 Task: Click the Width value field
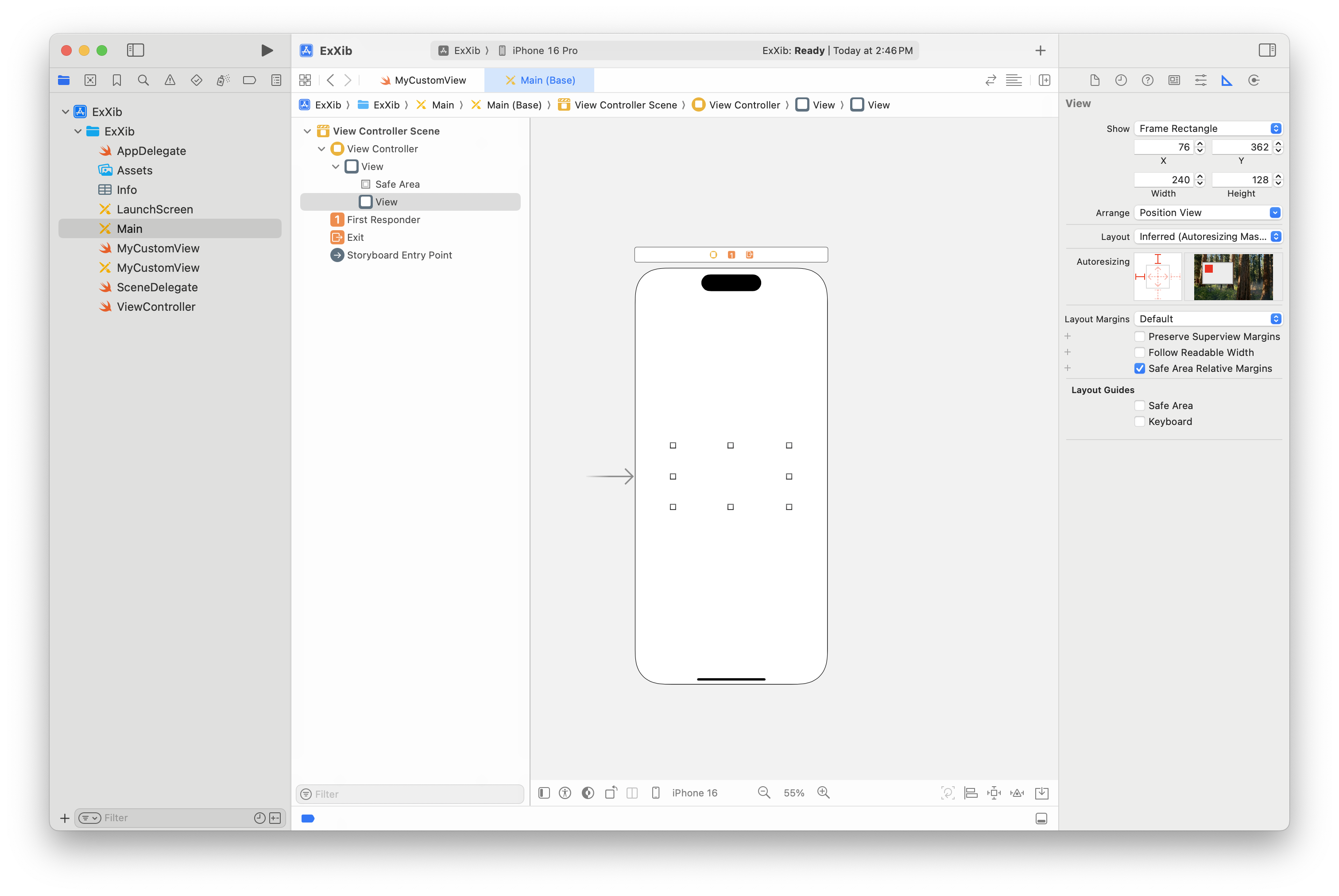pyautogui.click(x=1164, y=180)
